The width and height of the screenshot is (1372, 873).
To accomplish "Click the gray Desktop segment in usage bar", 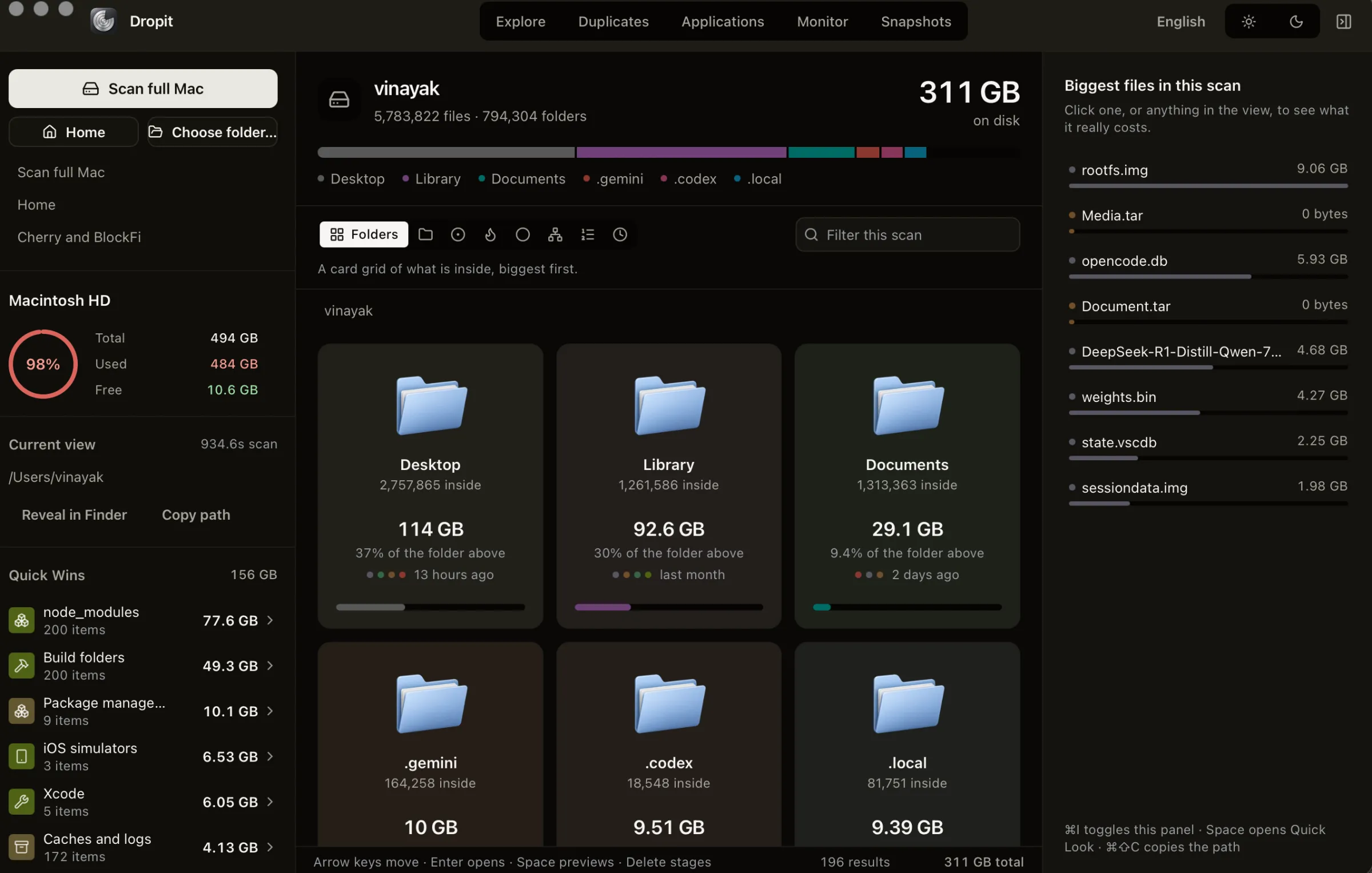I will click(446, 153).
